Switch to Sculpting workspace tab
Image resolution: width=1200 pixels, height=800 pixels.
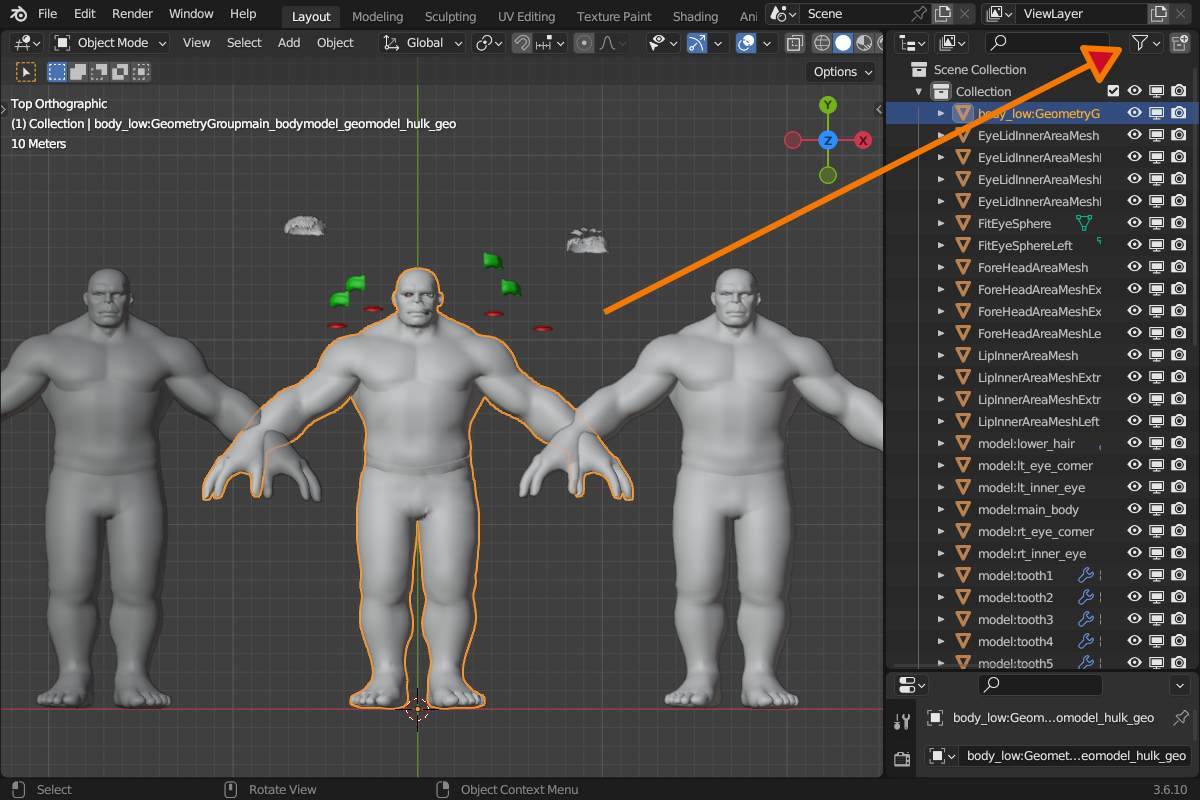coord(450,16)
